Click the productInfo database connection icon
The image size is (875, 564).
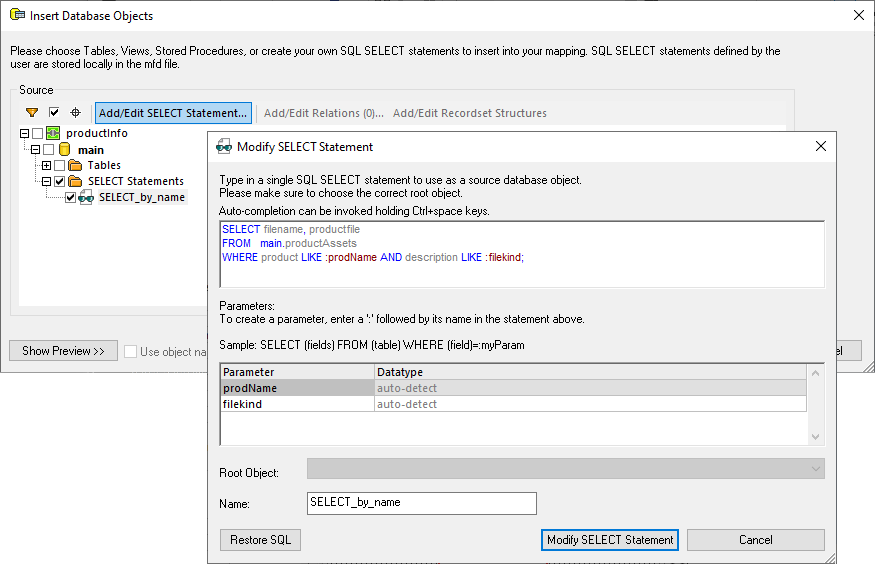[x=54, y=134]
